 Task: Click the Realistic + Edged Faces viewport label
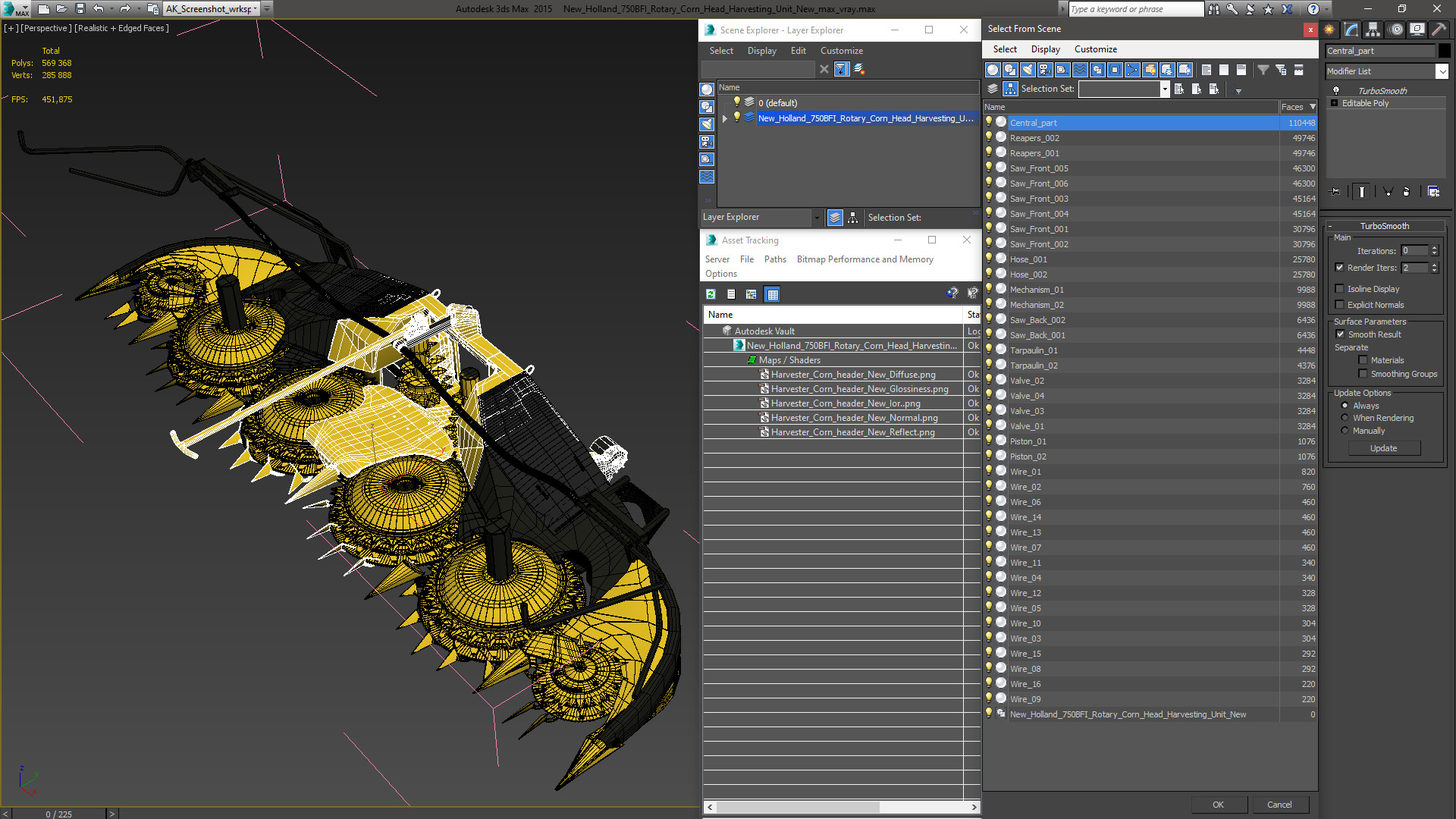121,28
